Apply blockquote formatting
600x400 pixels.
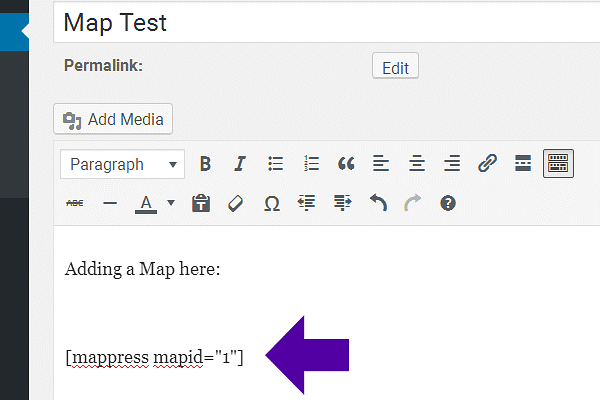346,164
